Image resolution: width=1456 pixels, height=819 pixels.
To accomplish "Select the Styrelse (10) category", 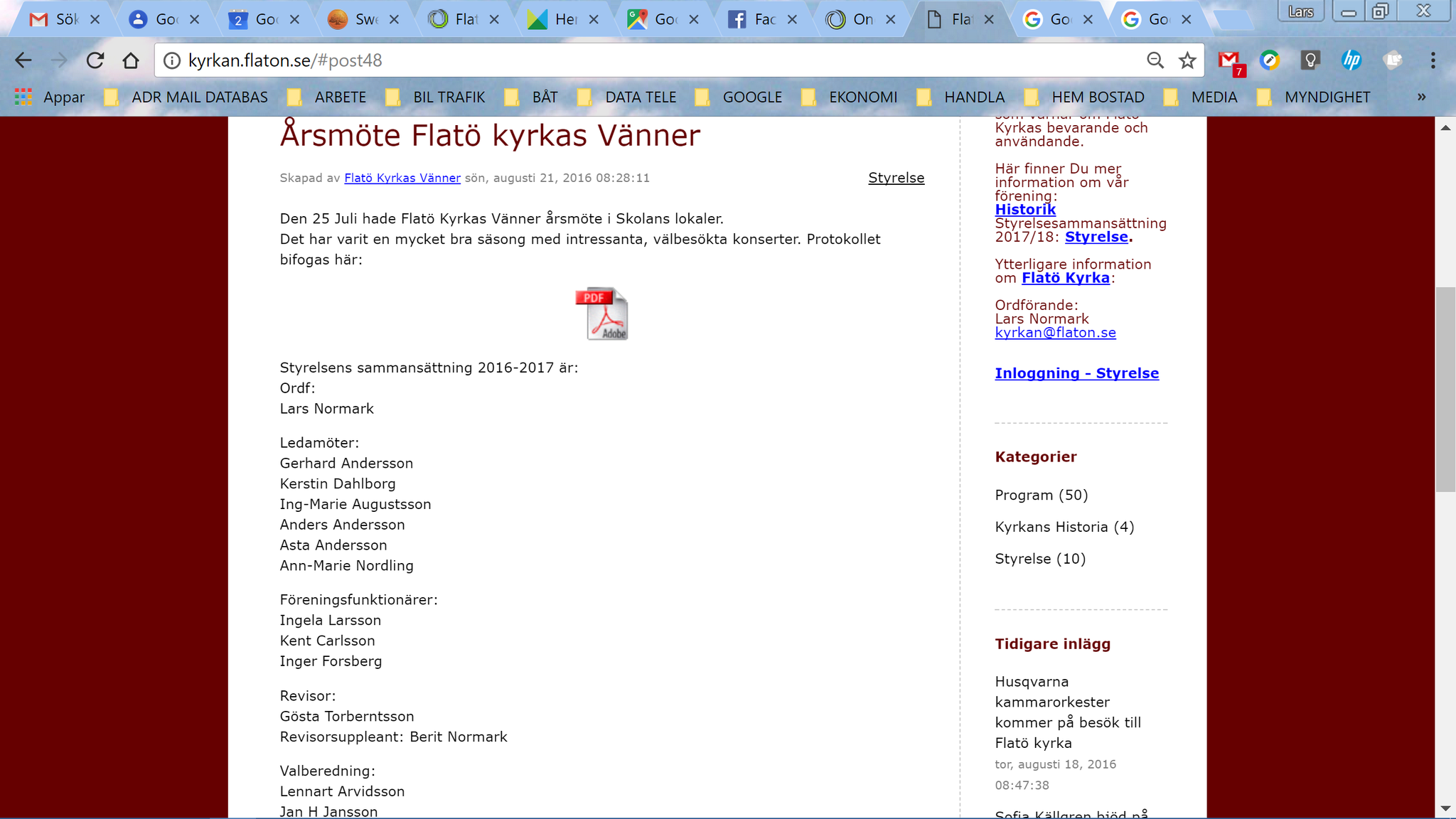I will click(x=1040, y=560).
